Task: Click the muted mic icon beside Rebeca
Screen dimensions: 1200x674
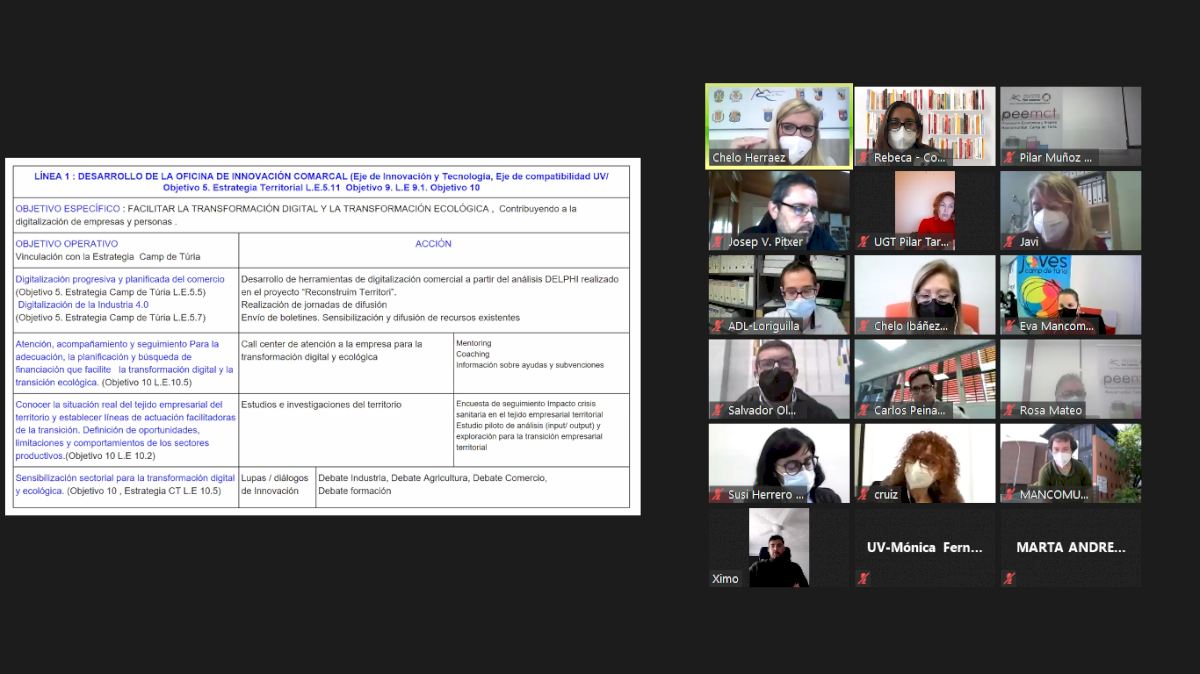Action: (864, 158)
